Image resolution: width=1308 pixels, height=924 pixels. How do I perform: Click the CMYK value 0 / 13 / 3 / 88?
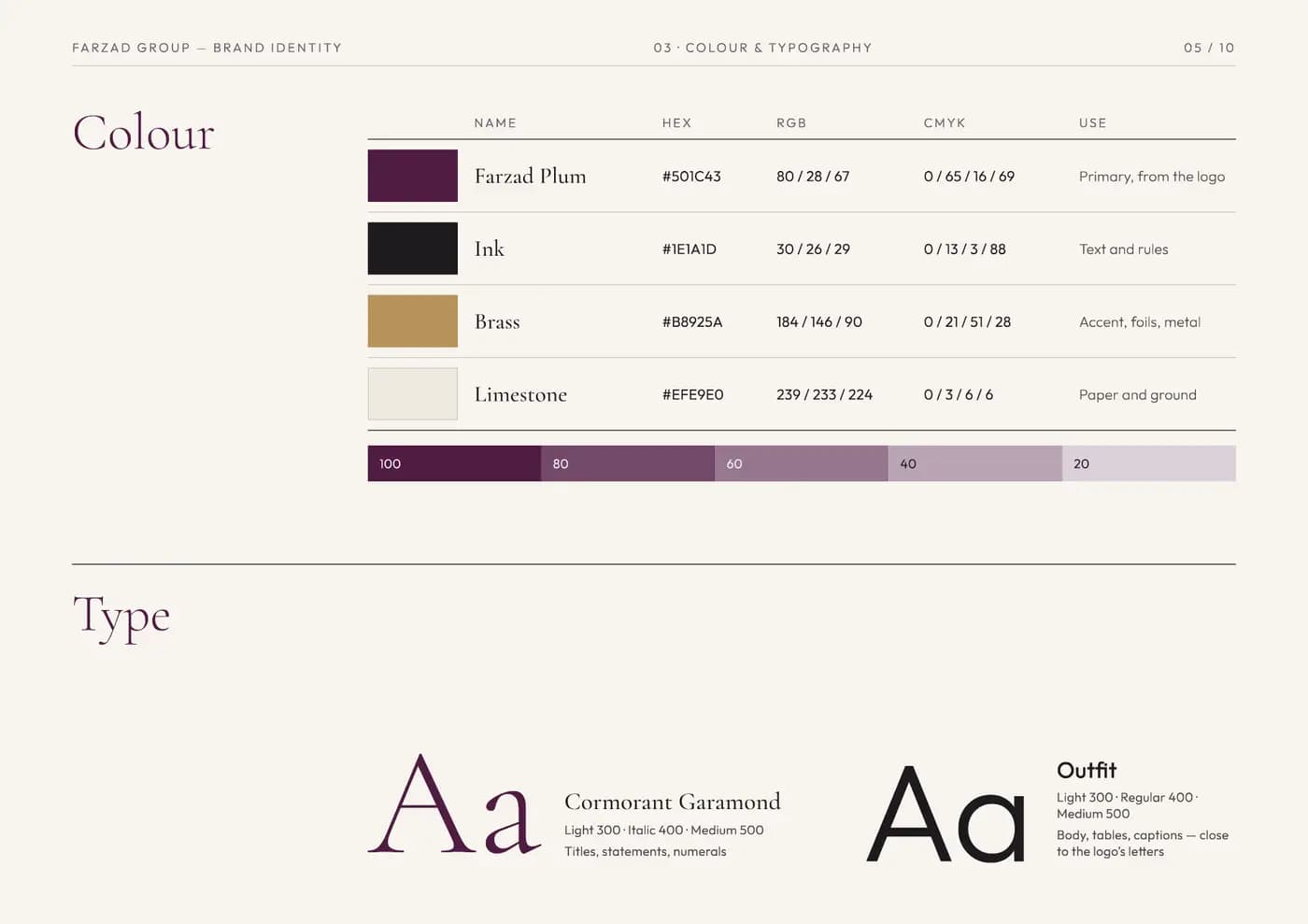[x=965, y=249]
